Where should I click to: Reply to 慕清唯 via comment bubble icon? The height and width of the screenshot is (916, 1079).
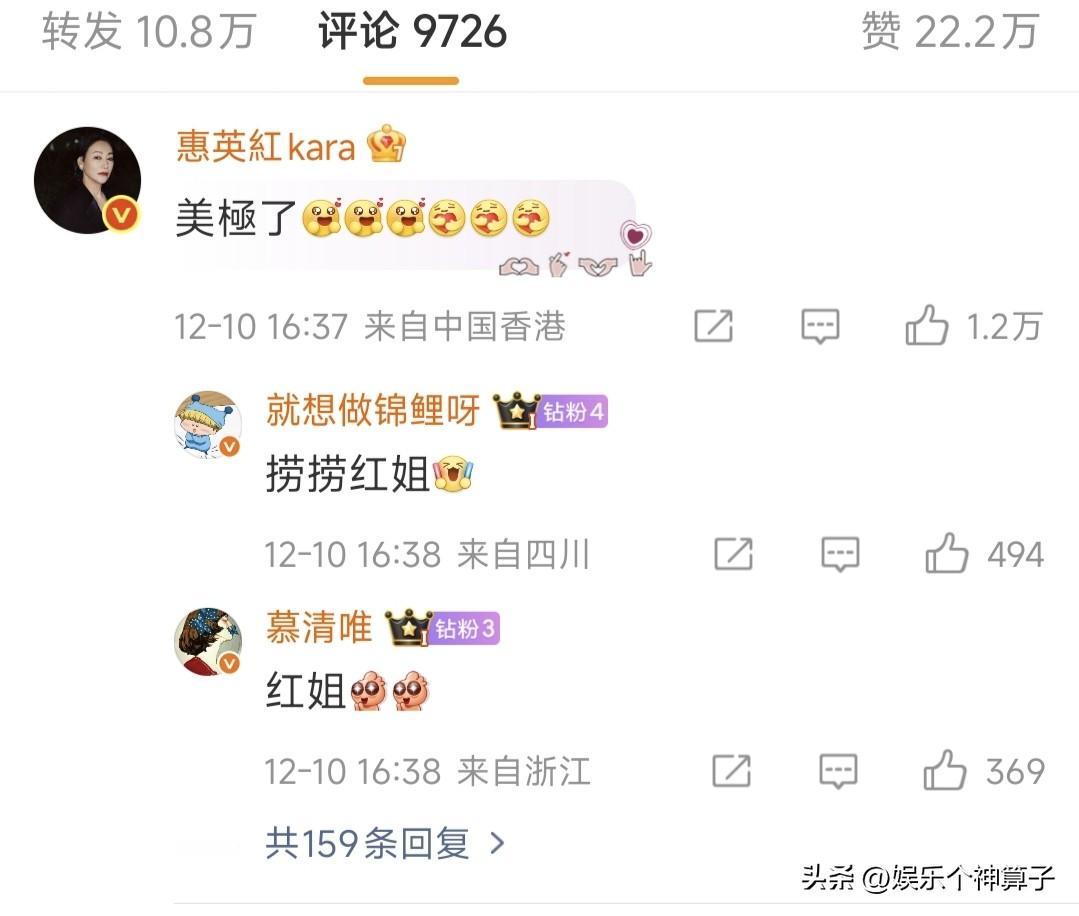pyautogui.click(x=838, y=771)
